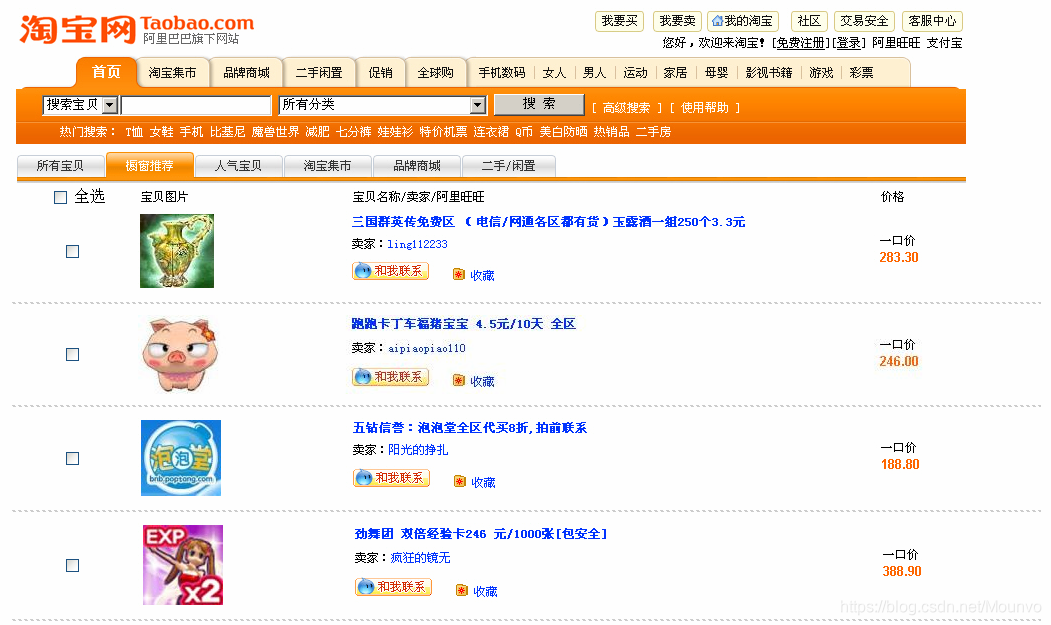The width and height of the screenshot is (1051, 625).
Task: Open the 彩票 category link
Action: [861, 73]
